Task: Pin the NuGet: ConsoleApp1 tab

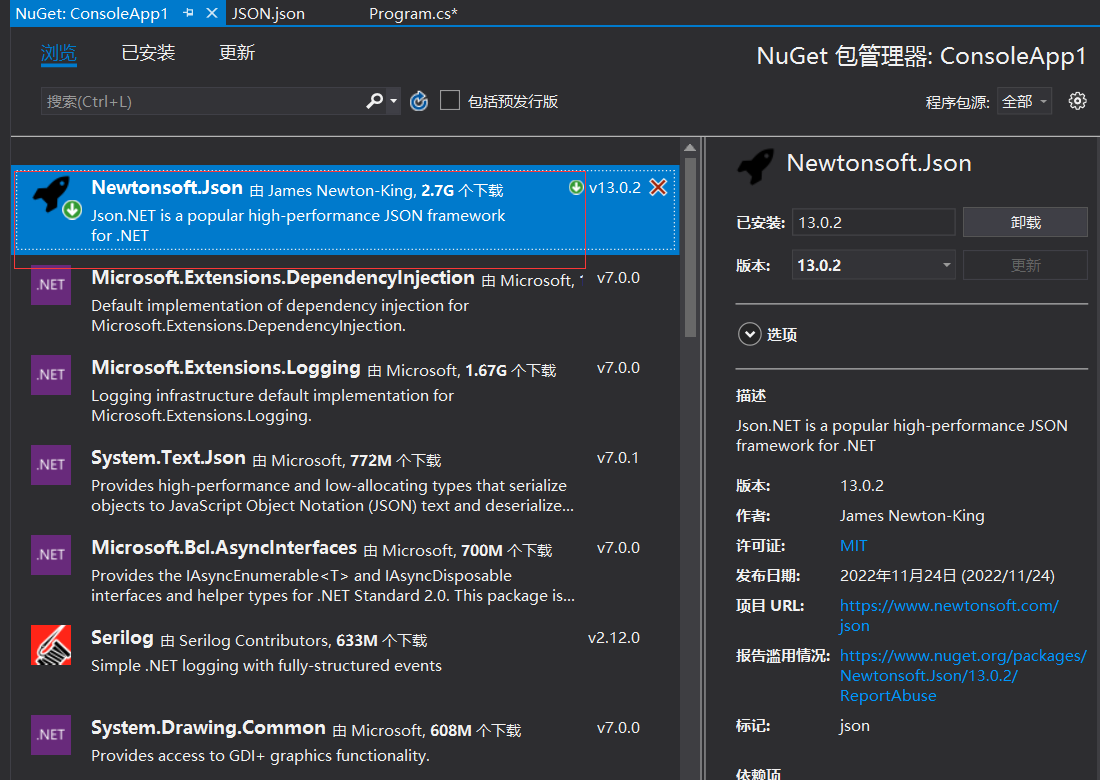Action: click(188, 13)
